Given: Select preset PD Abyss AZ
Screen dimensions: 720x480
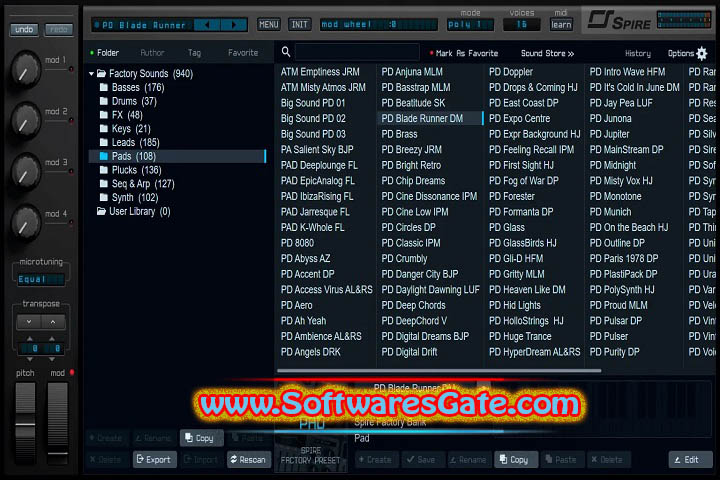Looking at the screenshot, I should [x=305, y=259].
